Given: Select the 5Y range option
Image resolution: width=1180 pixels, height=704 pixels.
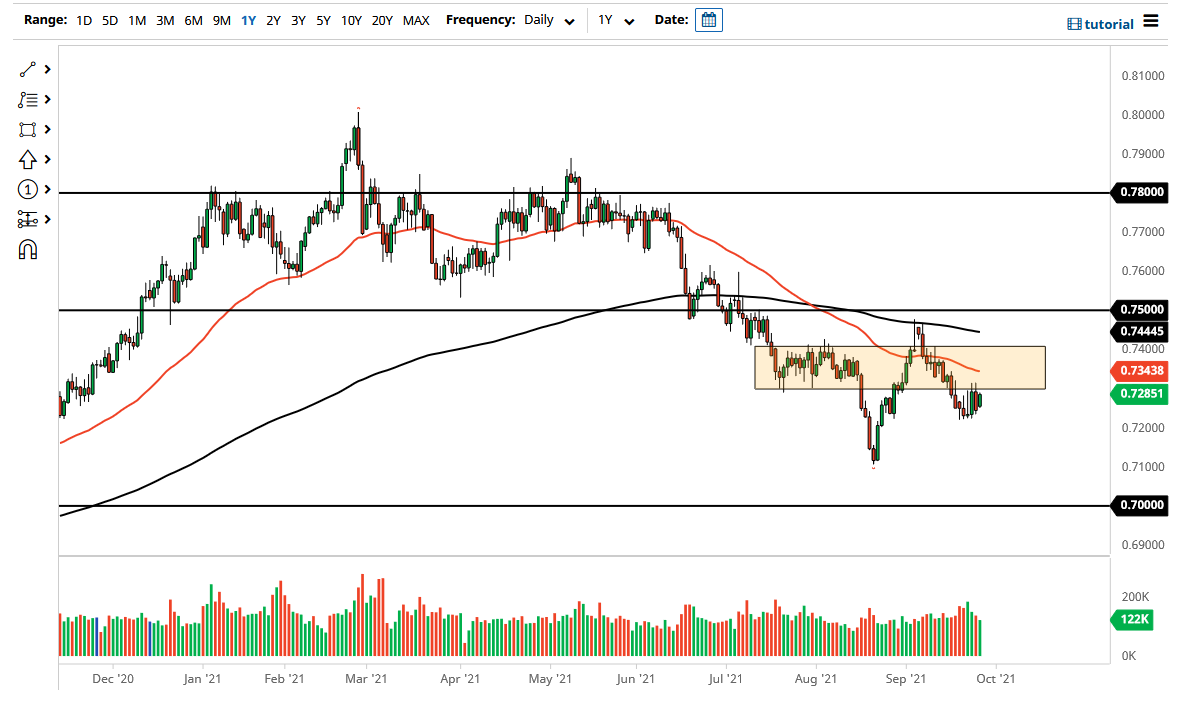Looking at the screenshot, I should pos(323,20).
